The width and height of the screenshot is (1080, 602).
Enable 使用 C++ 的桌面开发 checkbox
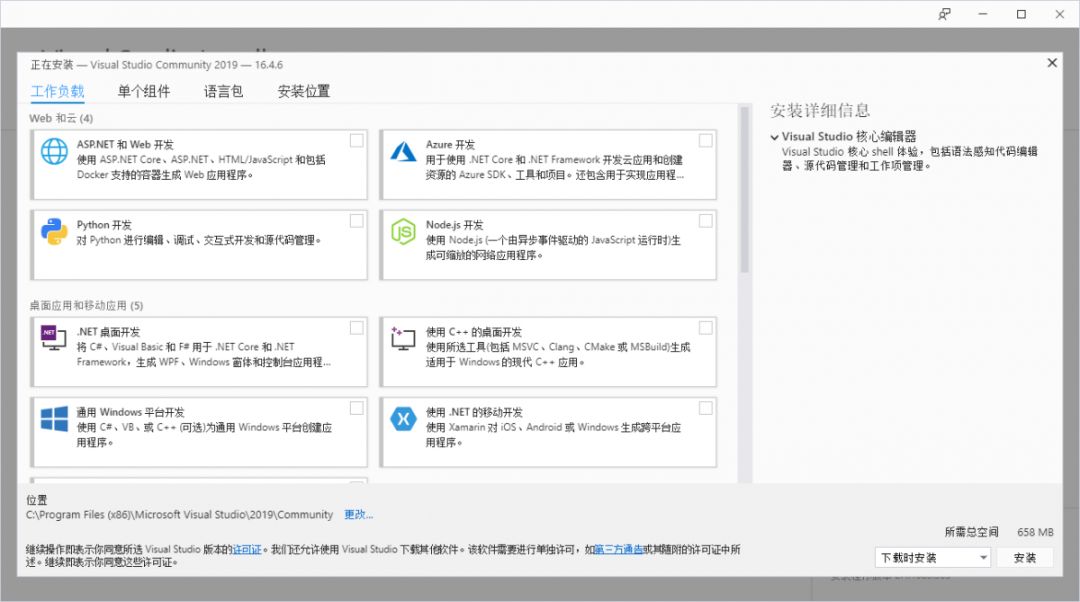point(706,328)
